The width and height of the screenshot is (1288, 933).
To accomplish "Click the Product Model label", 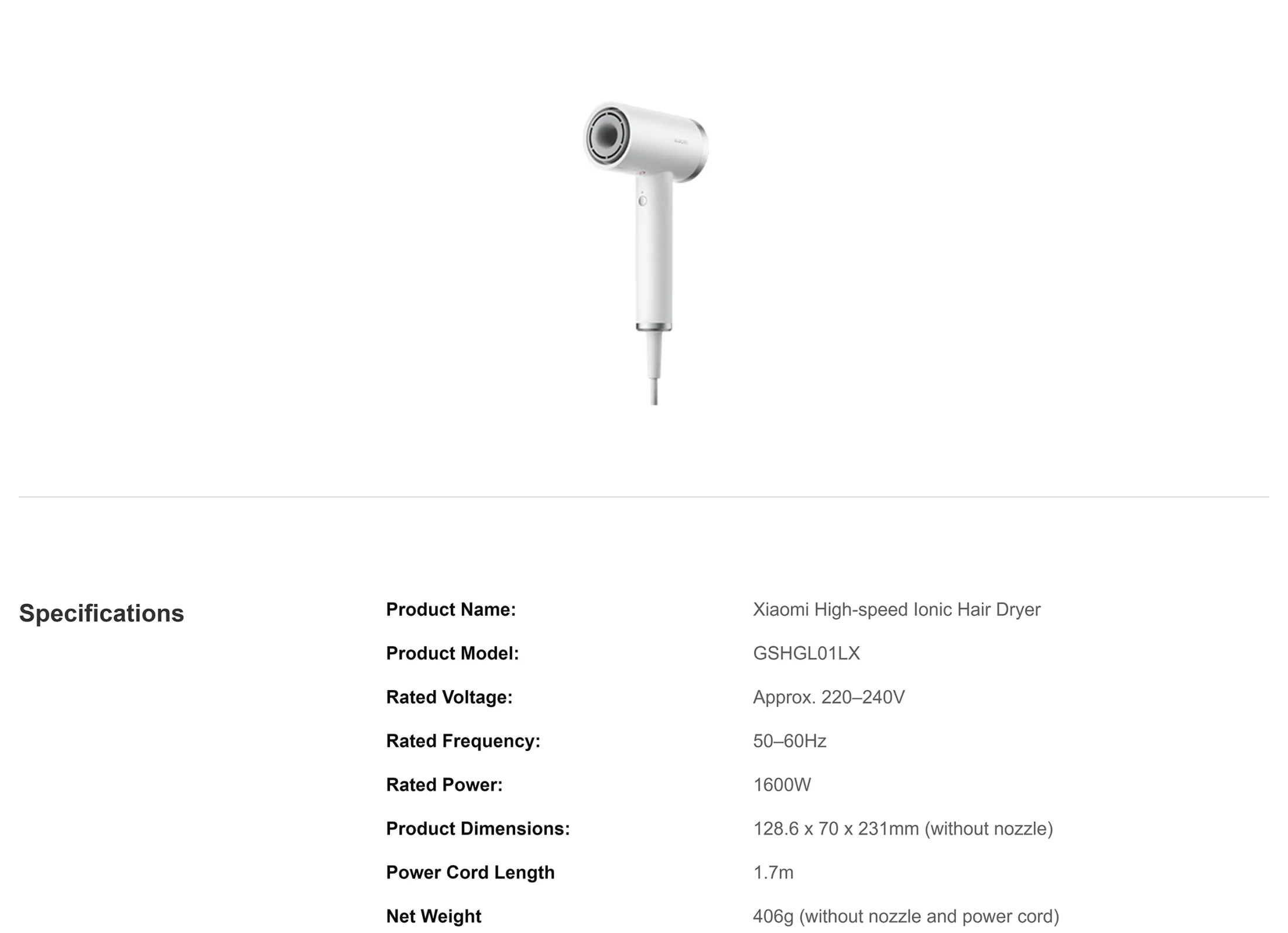I will [453, 653].
